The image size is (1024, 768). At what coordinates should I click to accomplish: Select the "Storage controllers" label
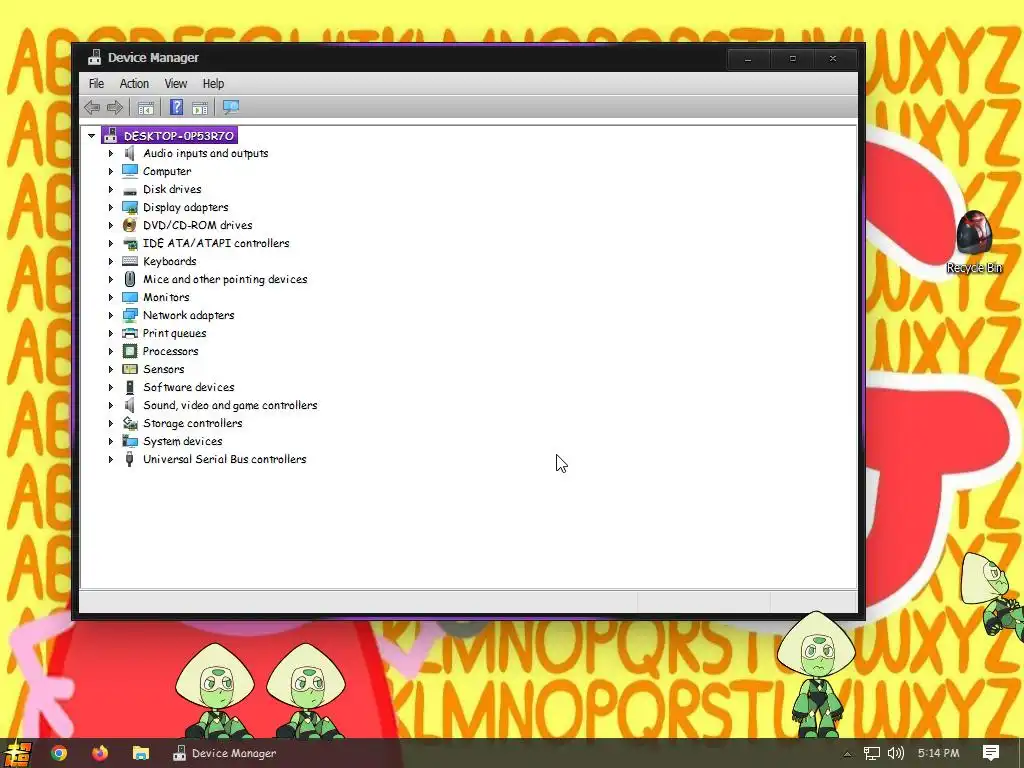pos(193,423)
